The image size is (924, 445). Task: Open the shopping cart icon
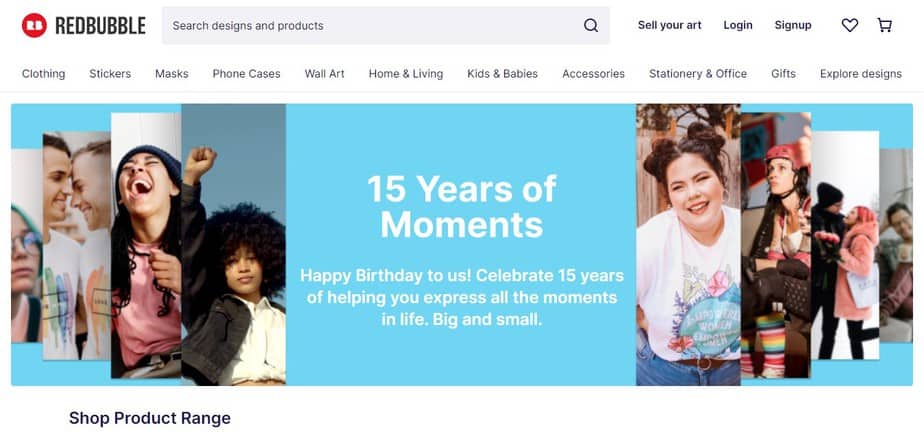click(885, 25)
